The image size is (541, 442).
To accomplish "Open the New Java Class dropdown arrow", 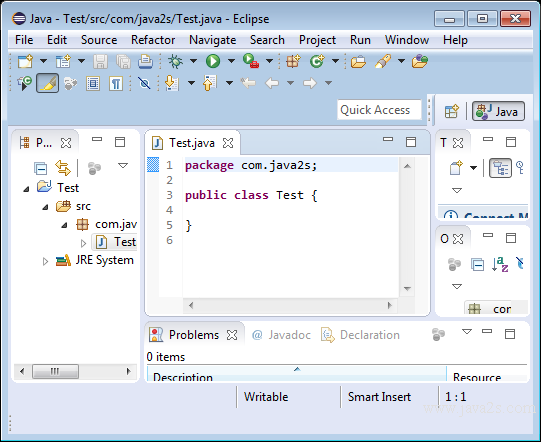I will (x=335, y=61).
